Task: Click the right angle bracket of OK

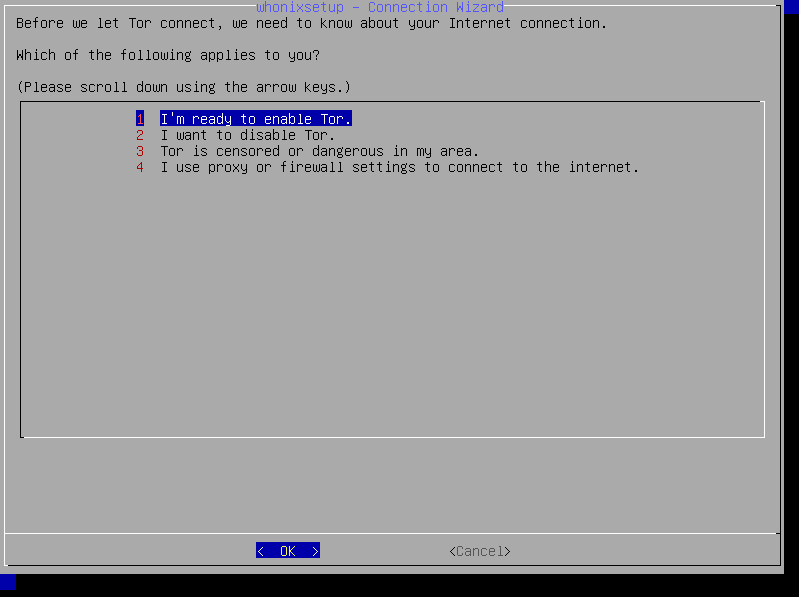Action: pos(315,551)
